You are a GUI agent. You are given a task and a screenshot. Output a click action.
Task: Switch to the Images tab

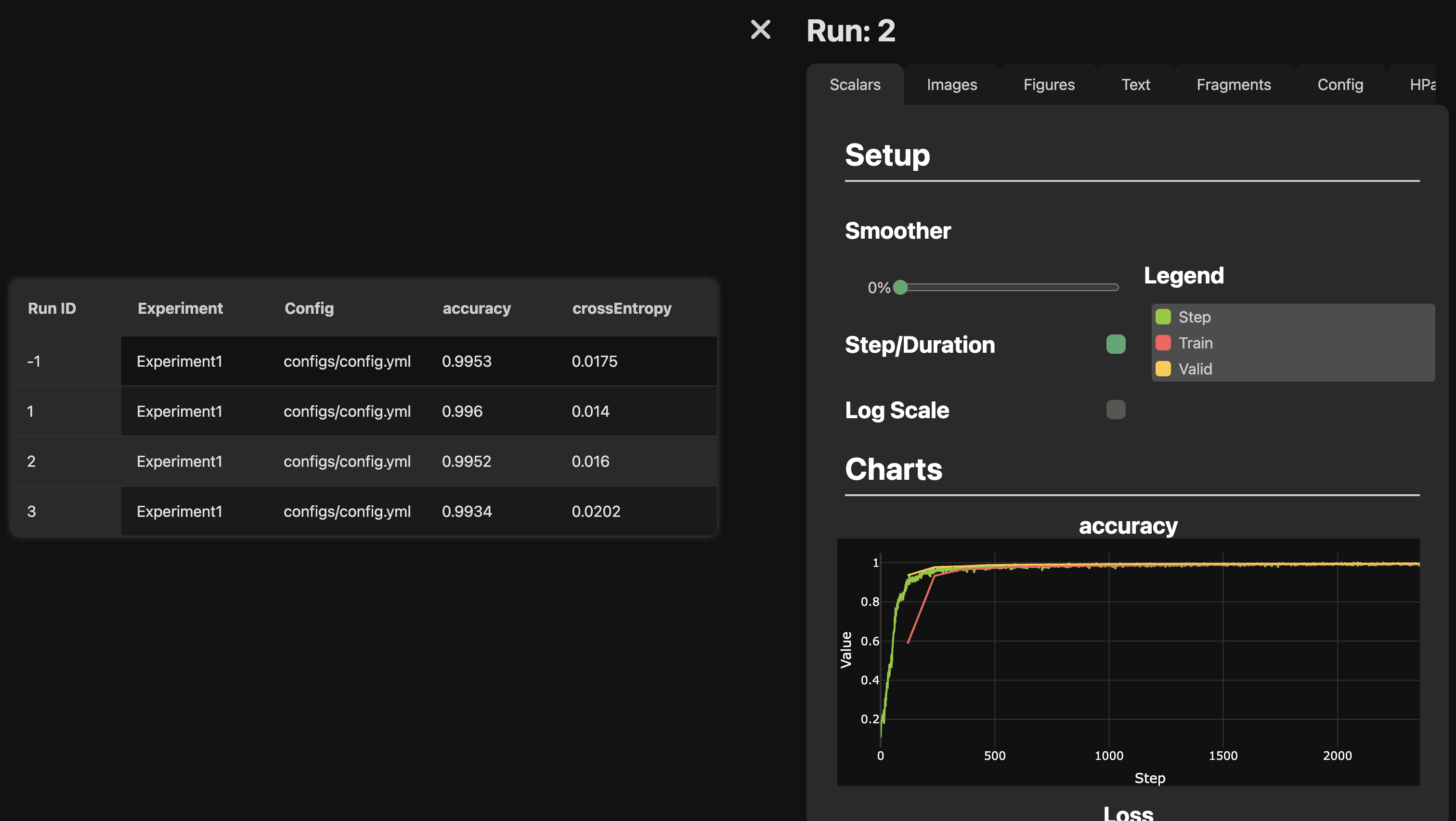click(951, 85)
